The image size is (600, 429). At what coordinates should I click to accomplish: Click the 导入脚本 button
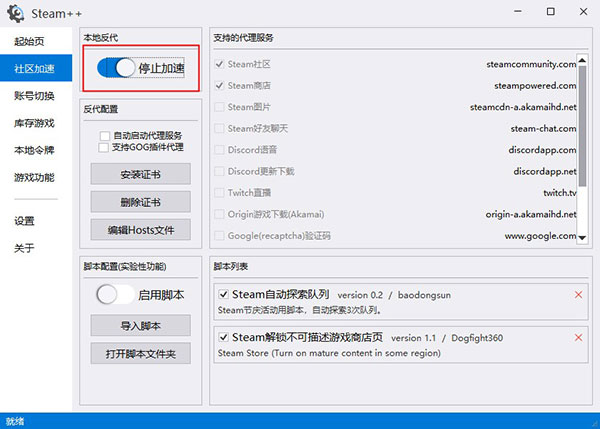point(140,325)
